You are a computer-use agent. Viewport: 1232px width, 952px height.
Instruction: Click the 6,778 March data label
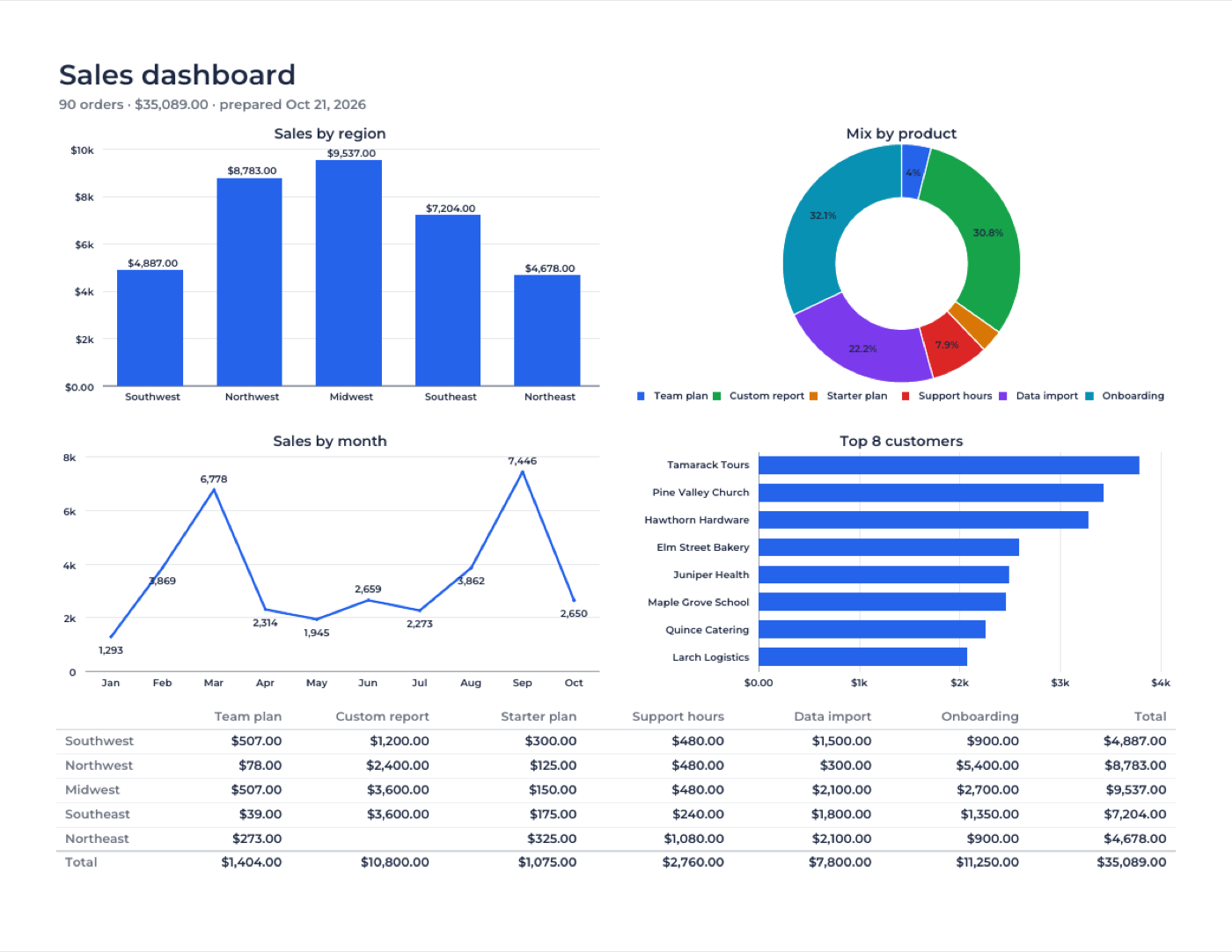pos(214,480)
